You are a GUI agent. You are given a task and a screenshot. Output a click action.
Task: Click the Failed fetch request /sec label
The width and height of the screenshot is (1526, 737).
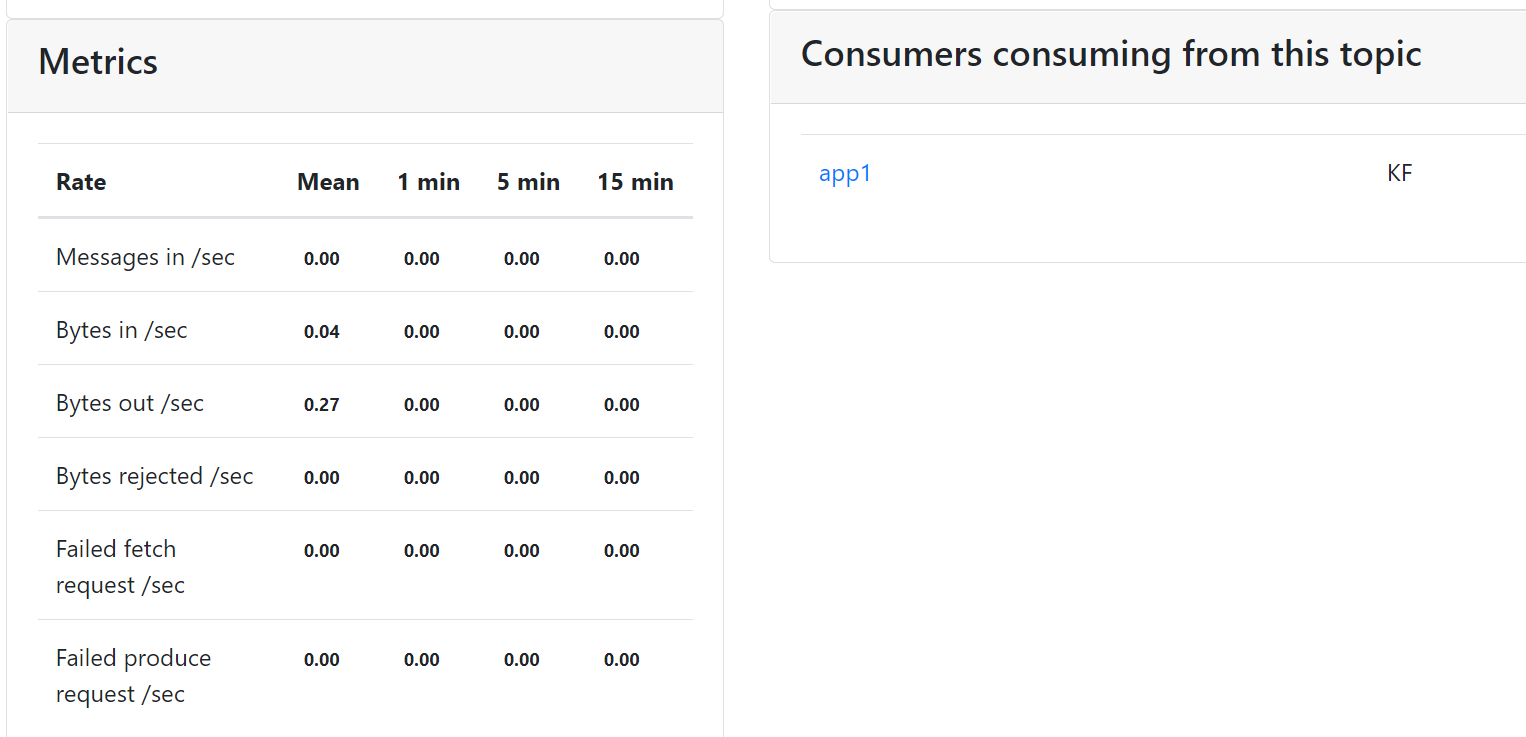click(120, 567)
